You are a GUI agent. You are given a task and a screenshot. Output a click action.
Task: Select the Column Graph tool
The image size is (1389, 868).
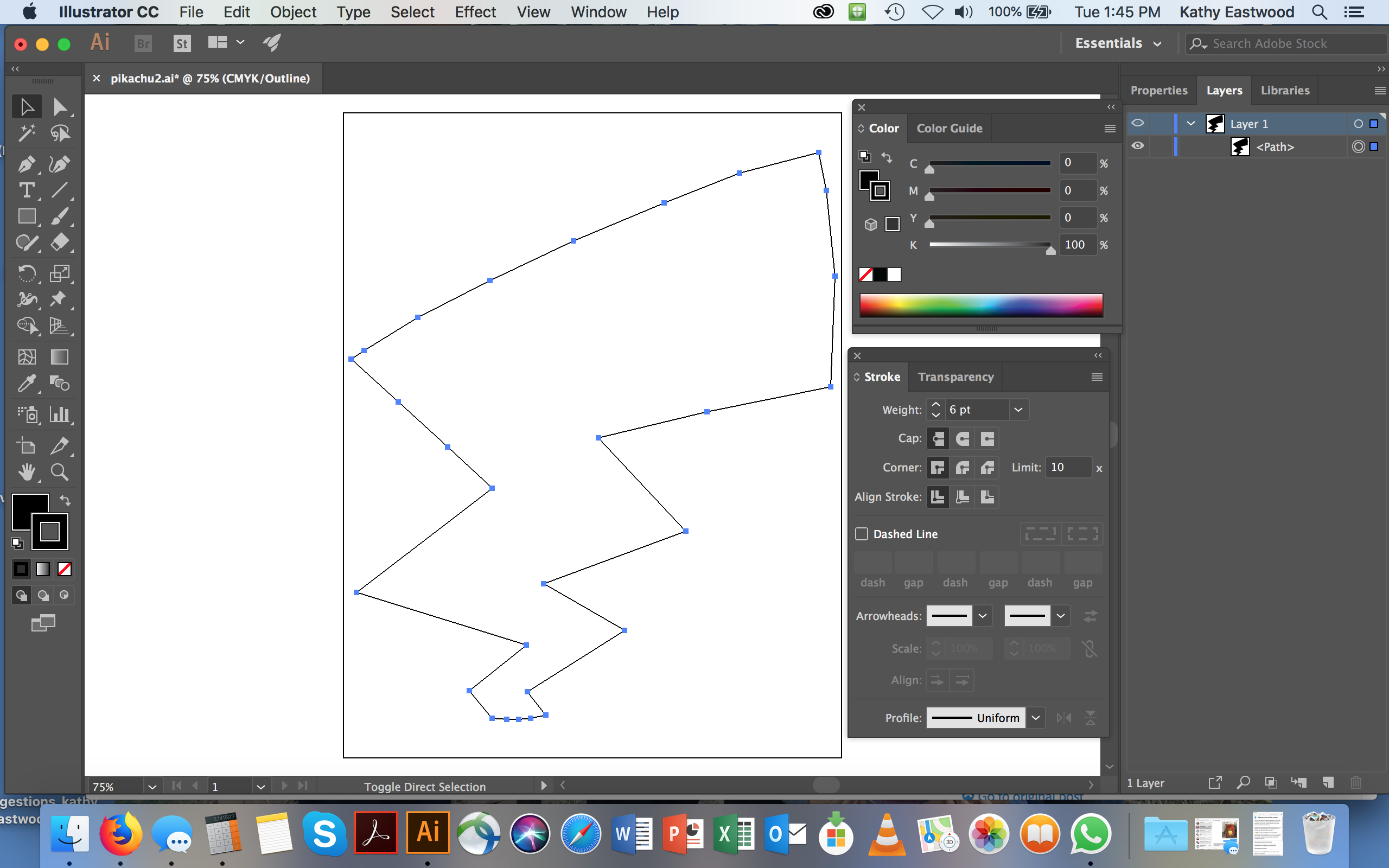60,414
